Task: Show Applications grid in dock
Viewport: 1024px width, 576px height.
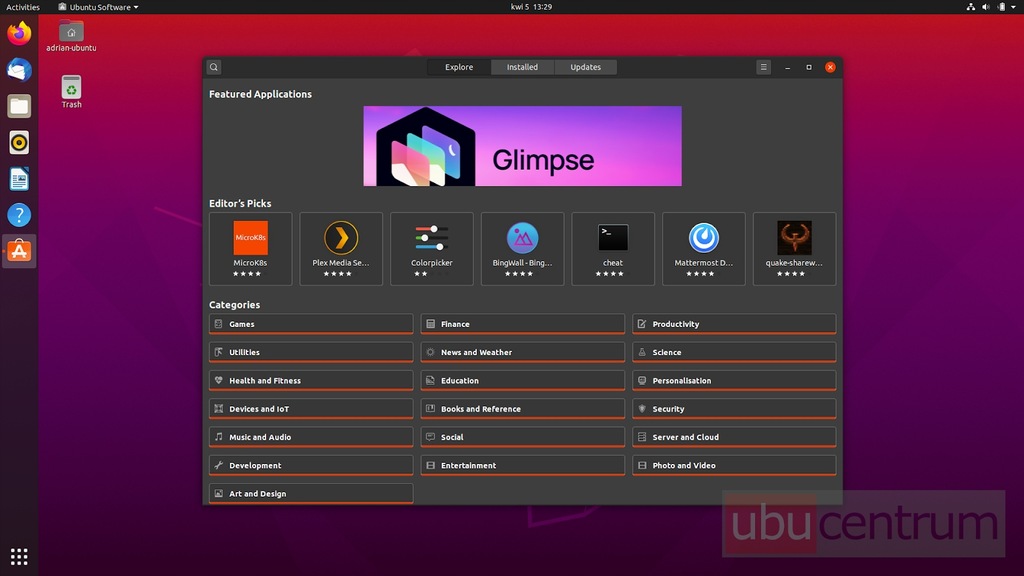Action: (x=19, y=556)
